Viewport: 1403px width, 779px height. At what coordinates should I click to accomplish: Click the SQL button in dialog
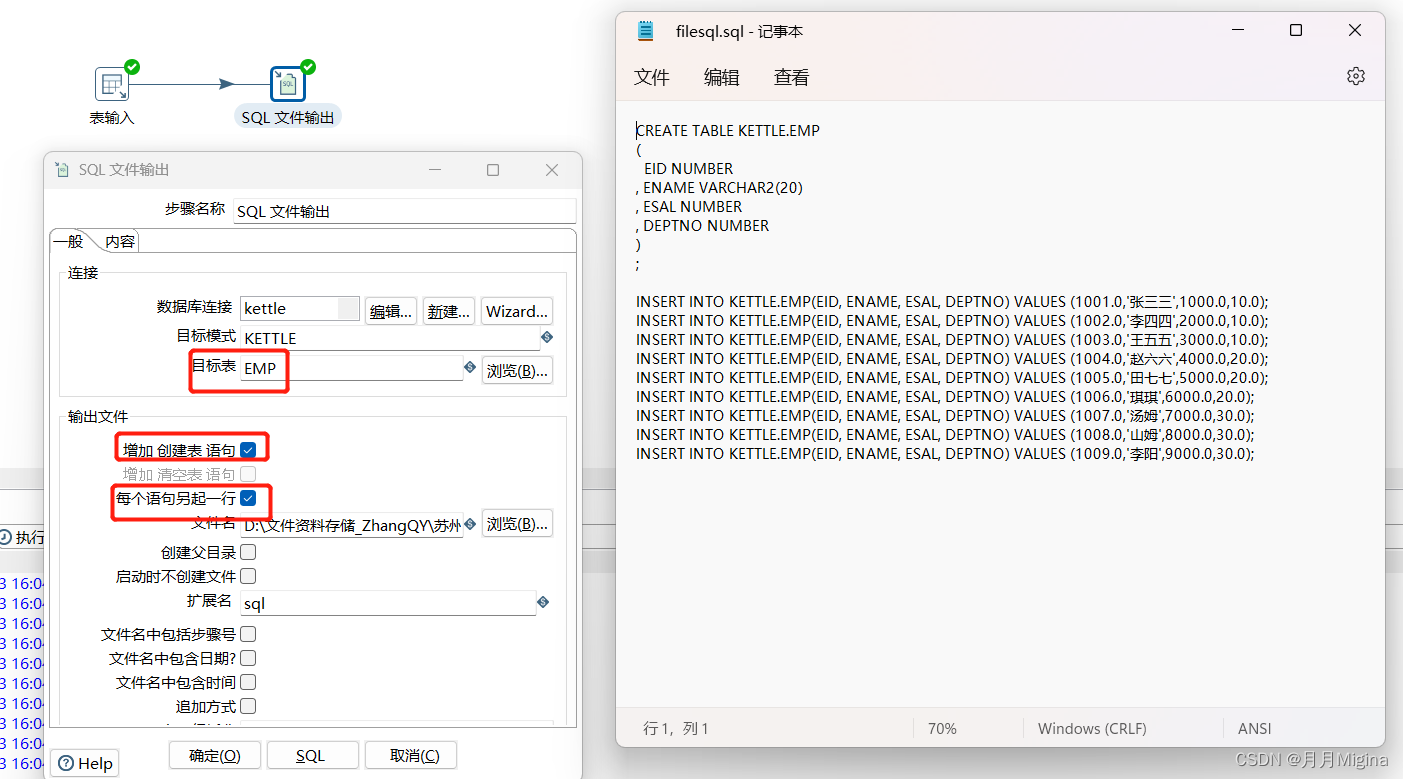click(x=311, y=755)
